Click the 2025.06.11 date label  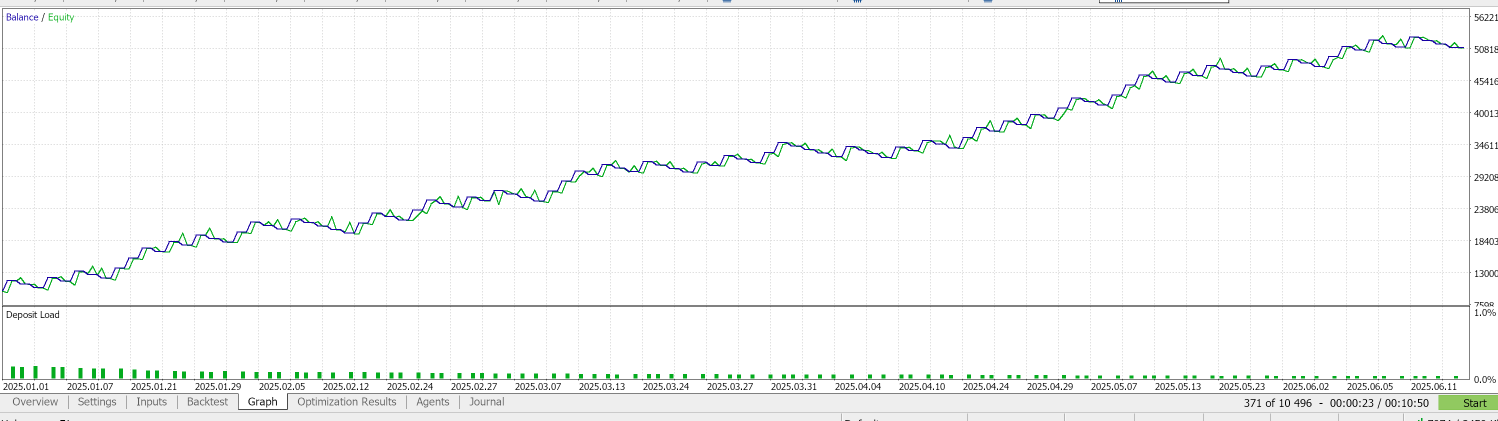coord(1434,386)
